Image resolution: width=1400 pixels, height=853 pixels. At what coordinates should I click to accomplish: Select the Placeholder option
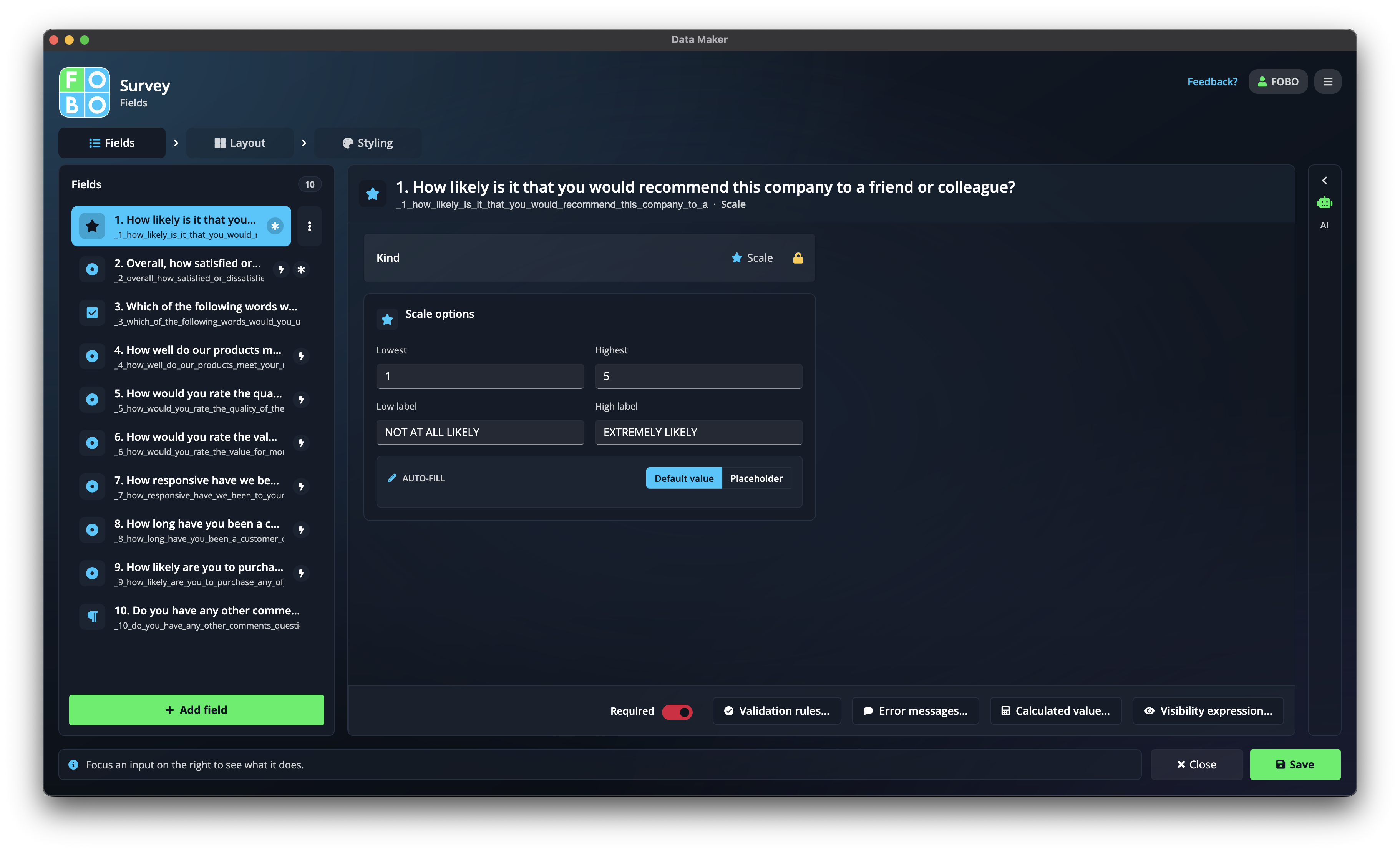click(756, 478)
